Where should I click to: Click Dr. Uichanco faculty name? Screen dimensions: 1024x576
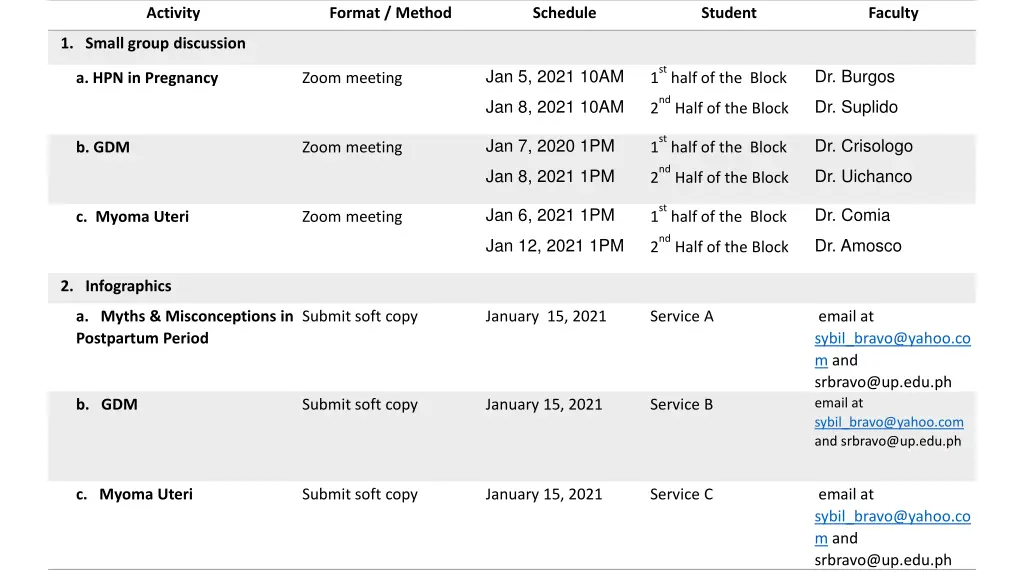click(x=863, y=177)
